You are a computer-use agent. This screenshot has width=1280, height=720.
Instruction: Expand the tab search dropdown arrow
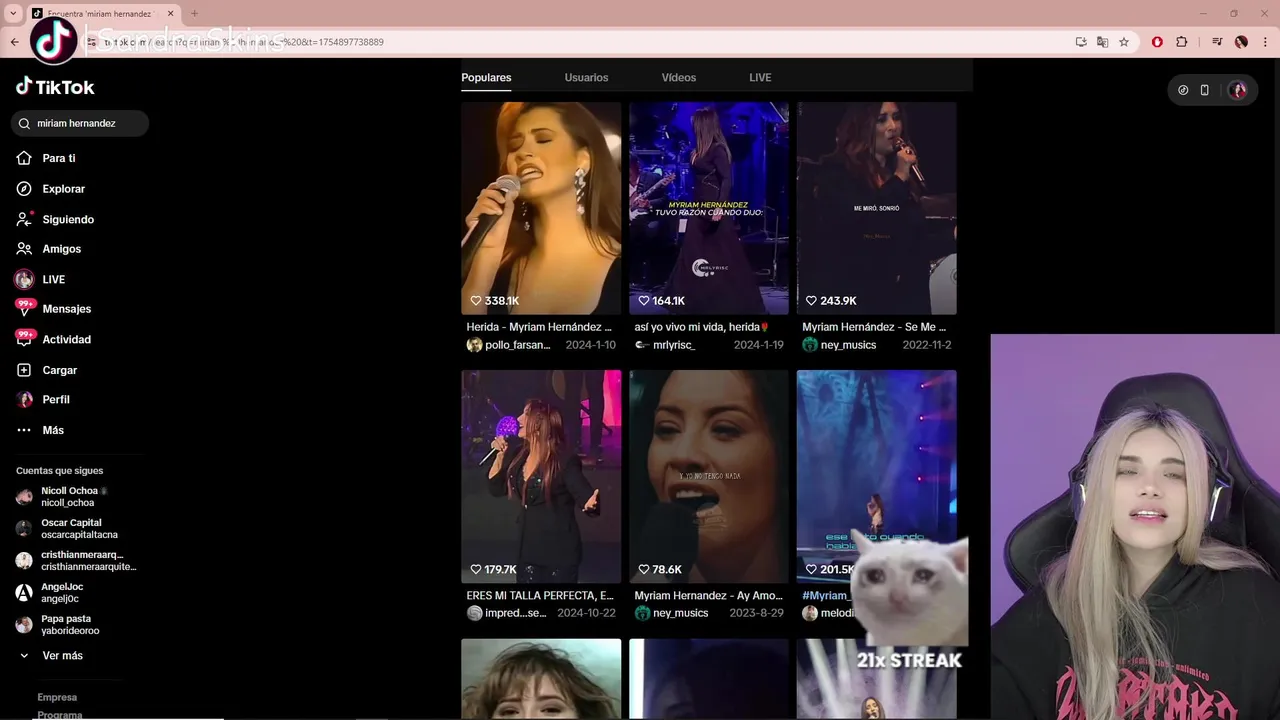coord(13,14)
